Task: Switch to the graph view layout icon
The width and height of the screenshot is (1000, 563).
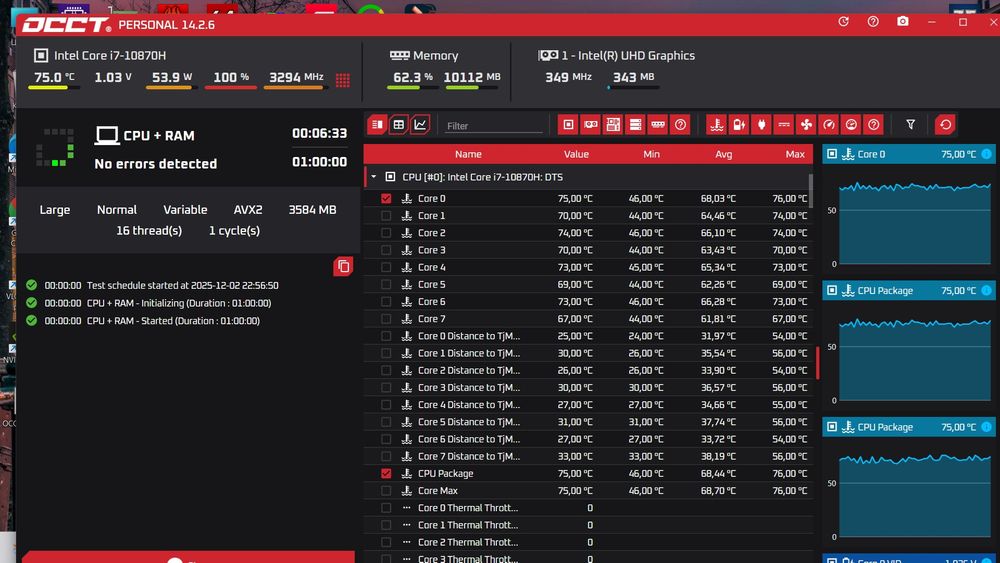Action: click(420, 125)
